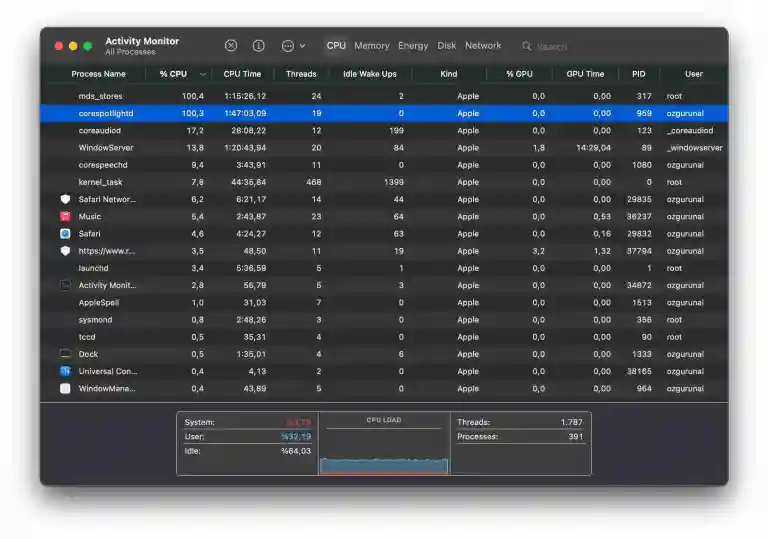768x539 pixels.
Task: Open the process Info inspector icon
Action: (259, 46)
